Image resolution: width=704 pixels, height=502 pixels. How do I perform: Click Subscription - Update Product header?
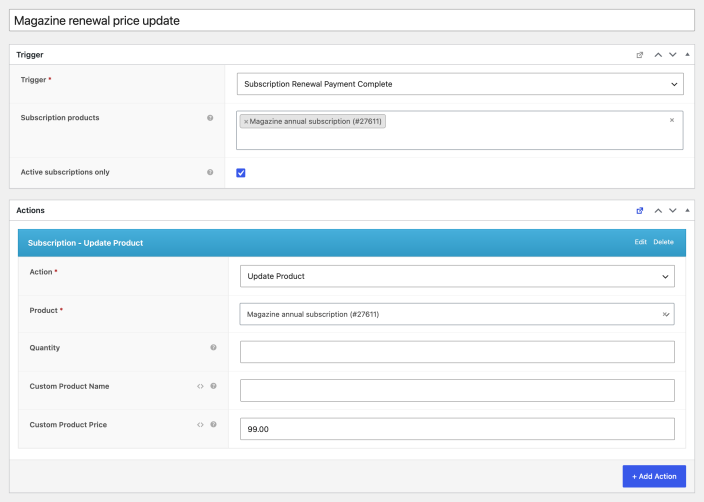352,243
